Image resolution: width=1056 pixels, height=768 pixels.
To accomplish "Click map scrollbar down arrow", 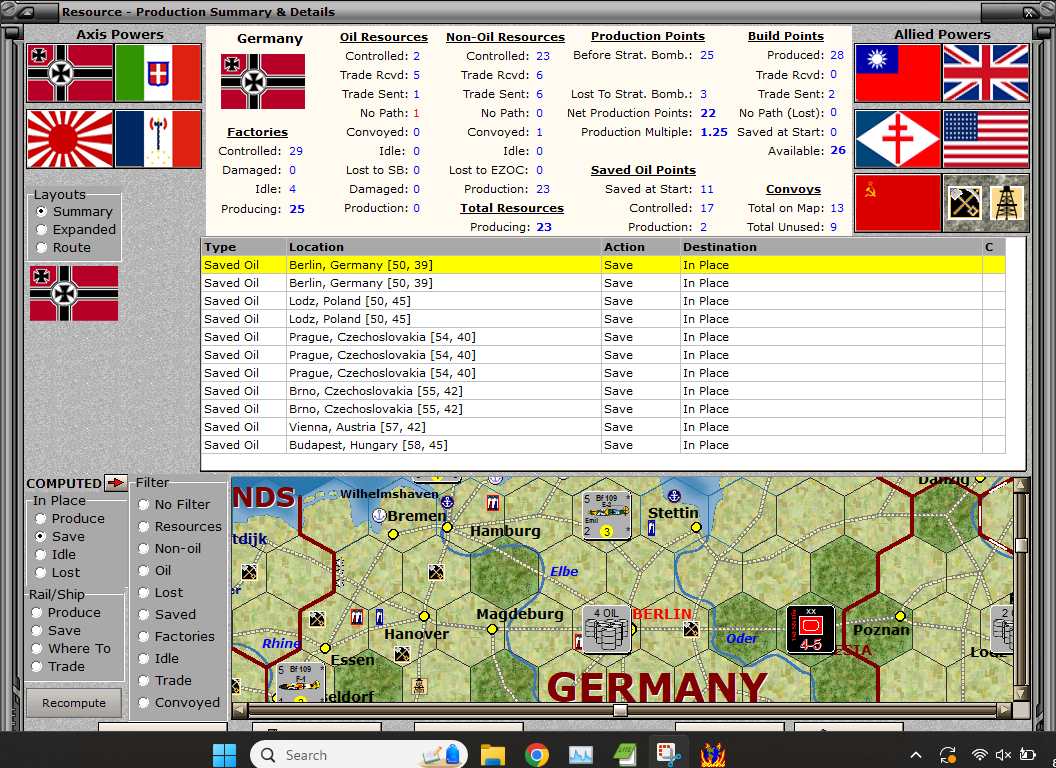I will 1022,694.
